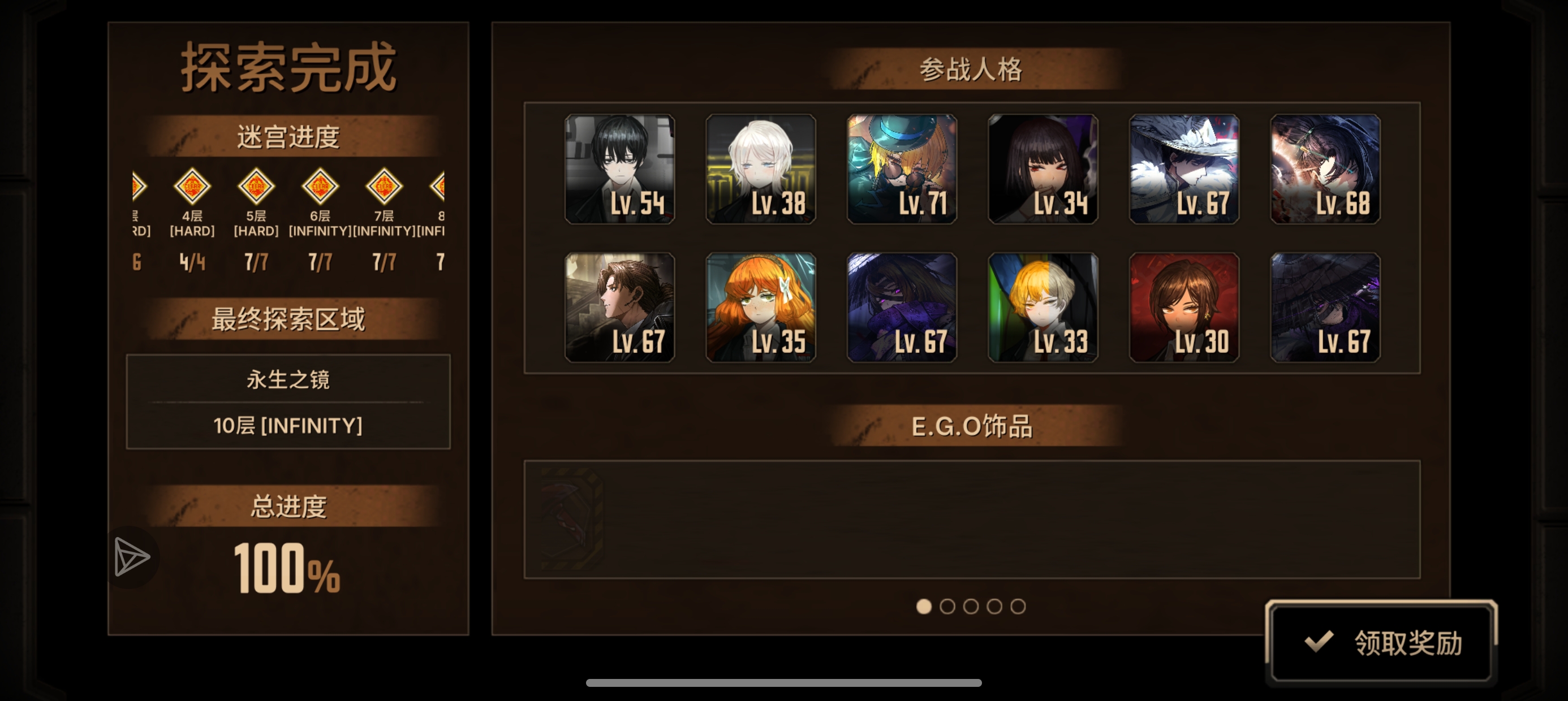Tap the iOS home indicator bar

784,683
